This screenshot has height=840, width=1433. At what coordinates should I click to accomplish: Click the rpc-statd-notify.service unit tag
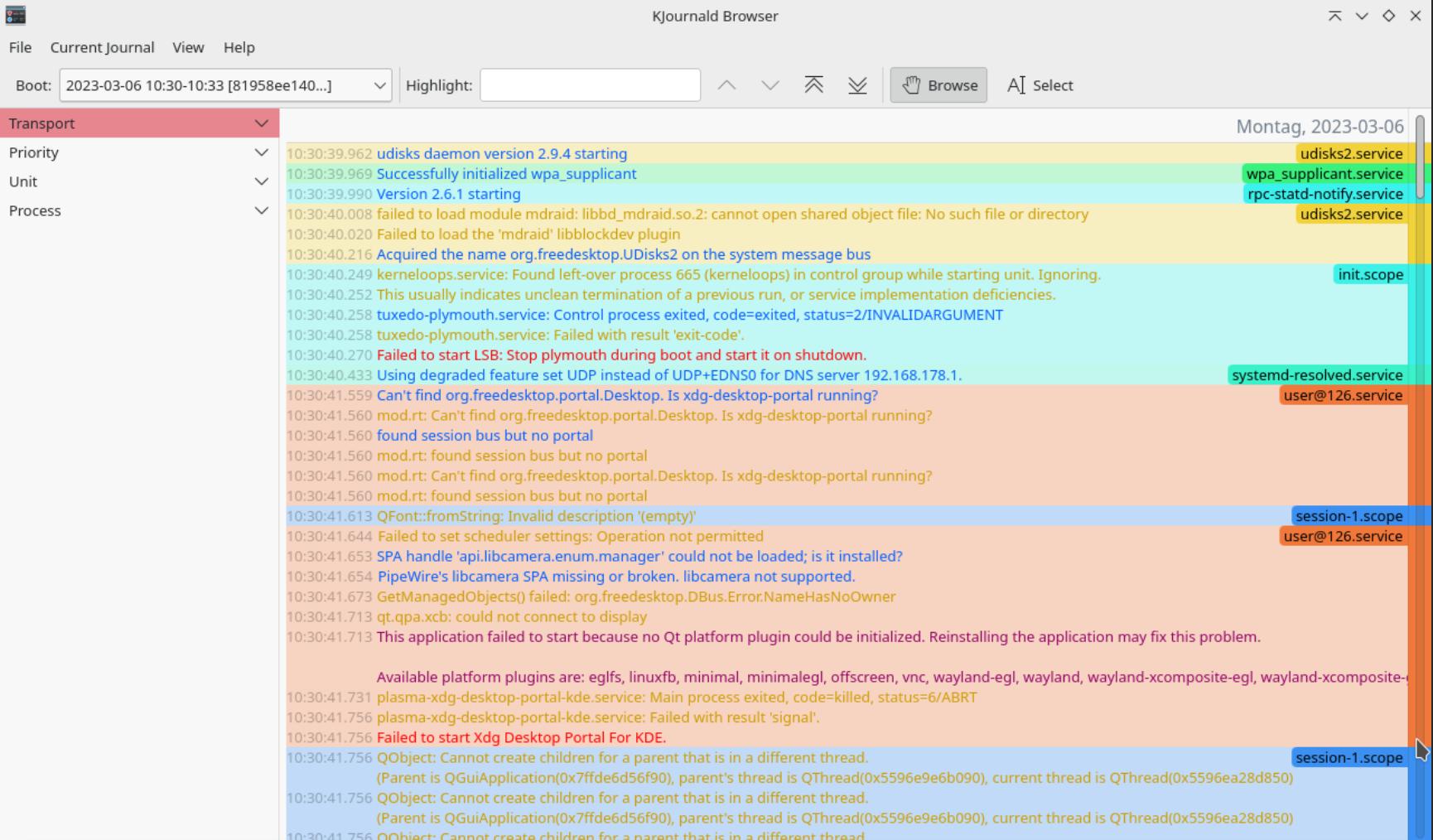point(1324,194)
